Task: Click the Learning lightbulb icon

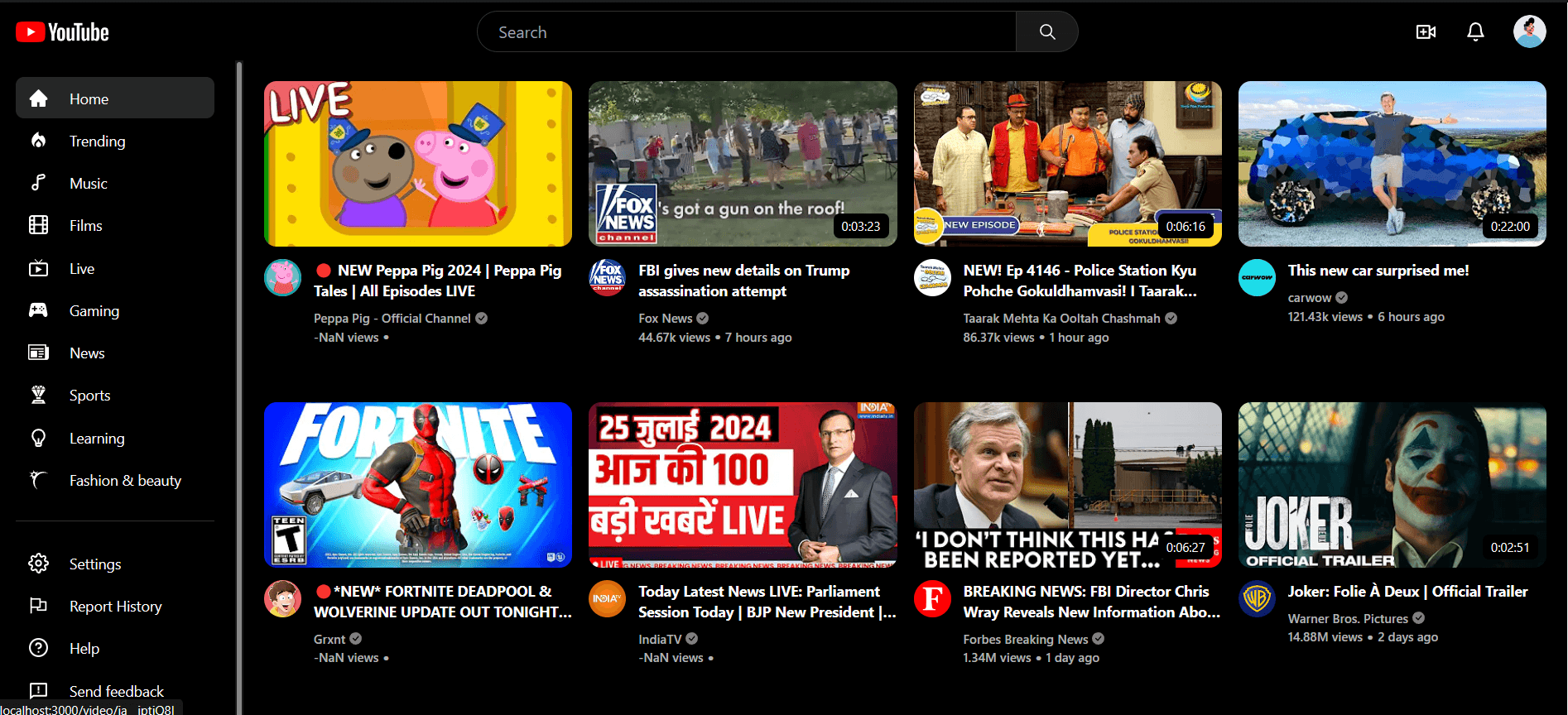Action: click(x=38, y=438)
